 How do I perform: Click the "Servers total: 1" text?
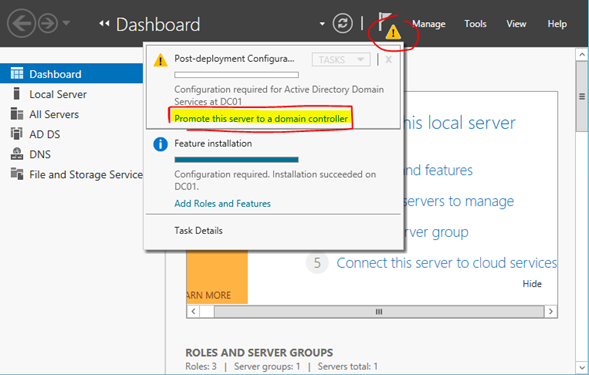(347, 366)
